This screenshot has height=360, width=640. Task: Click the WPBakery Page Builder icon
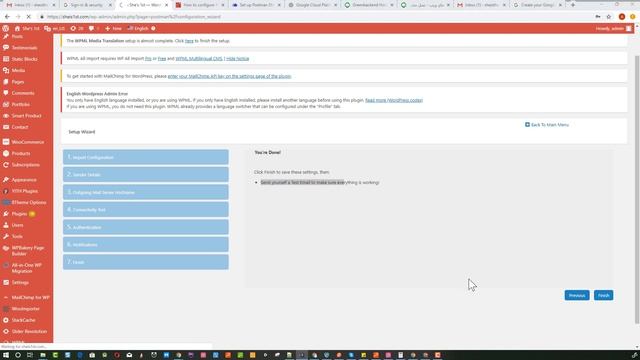pos(6,248)
